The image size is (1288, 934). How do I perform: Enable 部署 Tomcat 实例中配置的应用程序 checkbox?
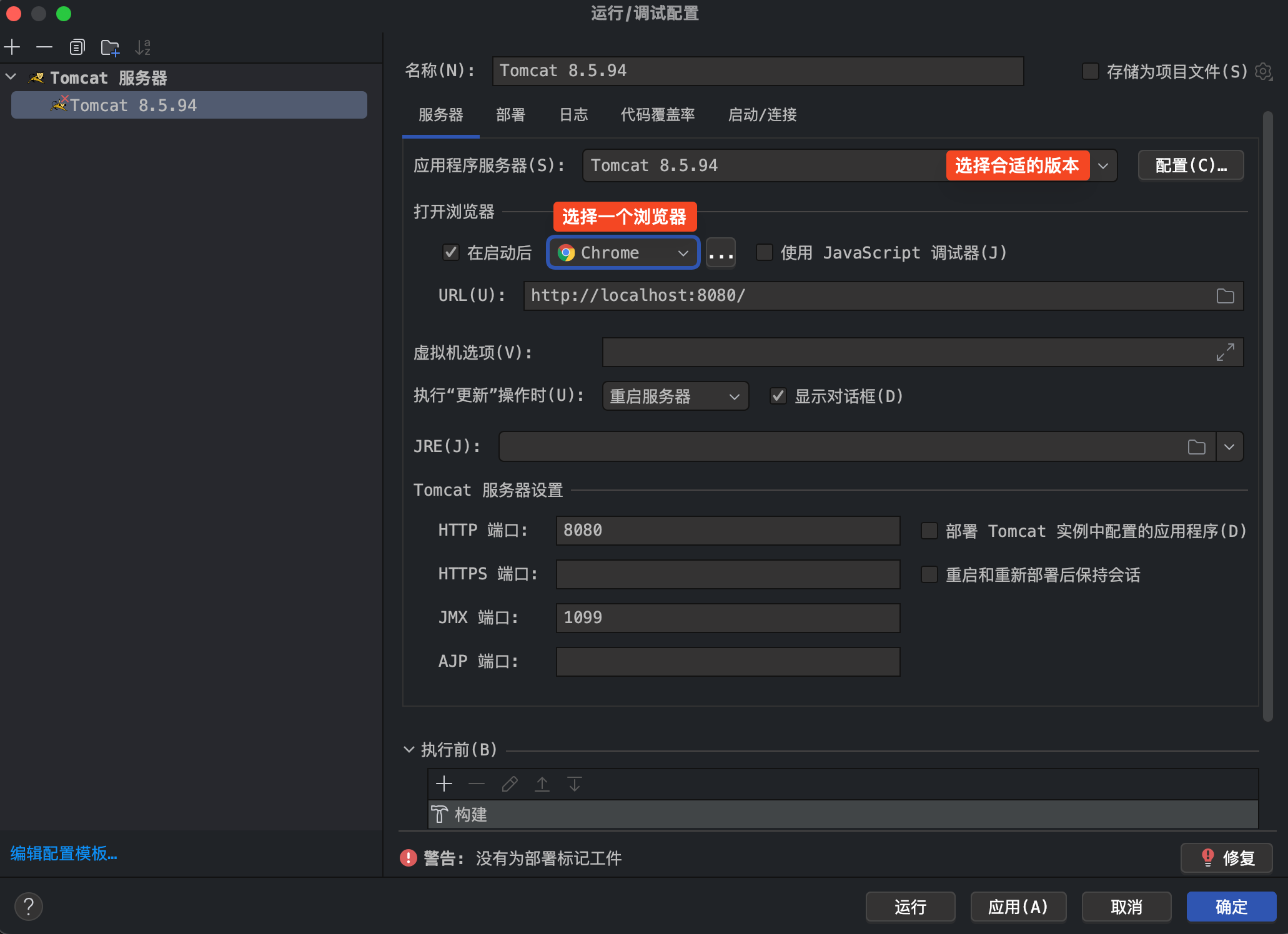click(x=929, y=531)
